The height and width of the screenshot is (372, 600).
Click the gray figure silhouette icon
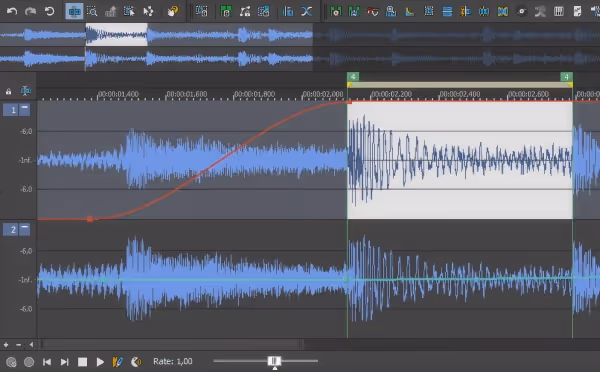[540, 11]
